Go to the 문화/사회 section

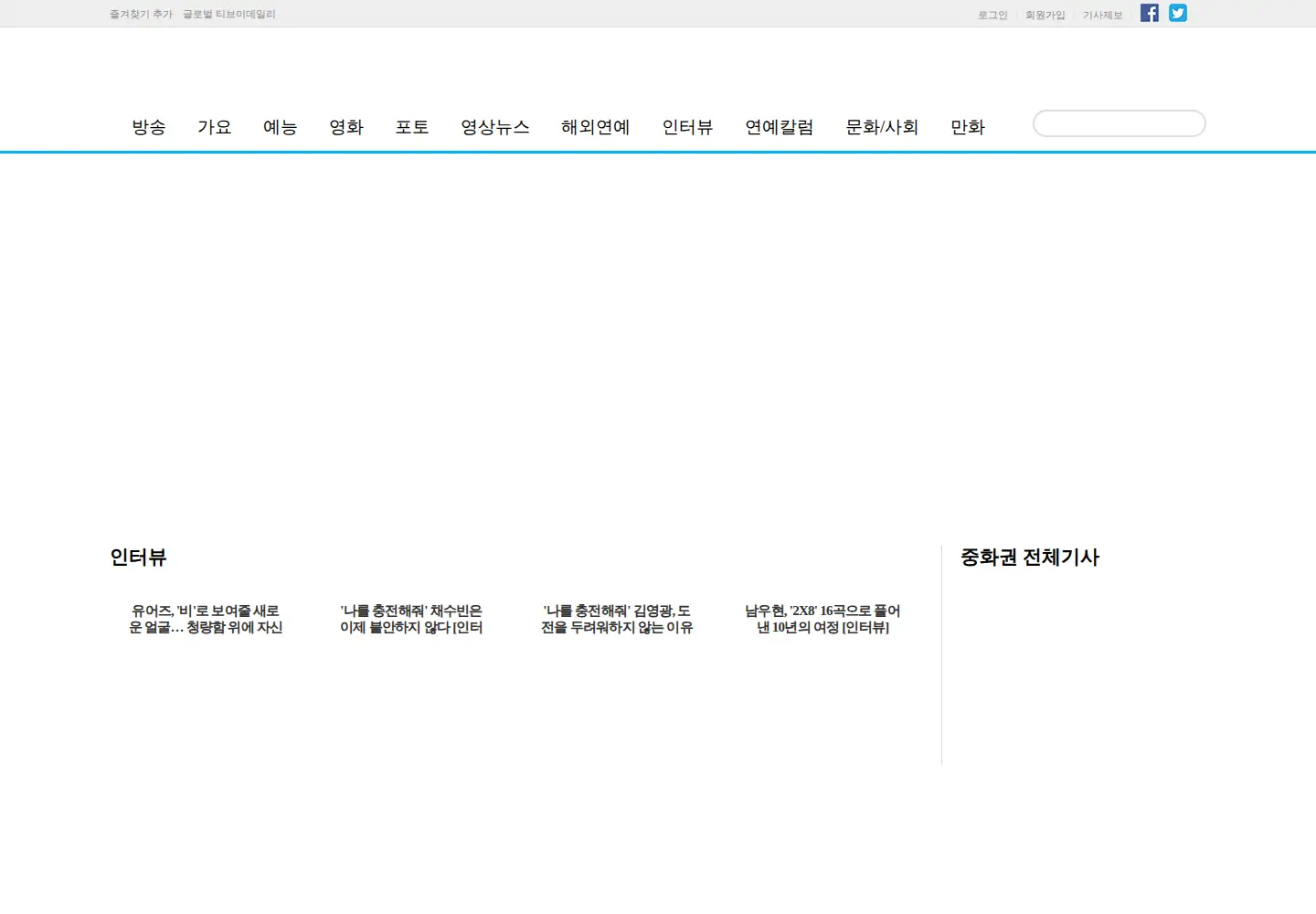click(x=882, y=127)
